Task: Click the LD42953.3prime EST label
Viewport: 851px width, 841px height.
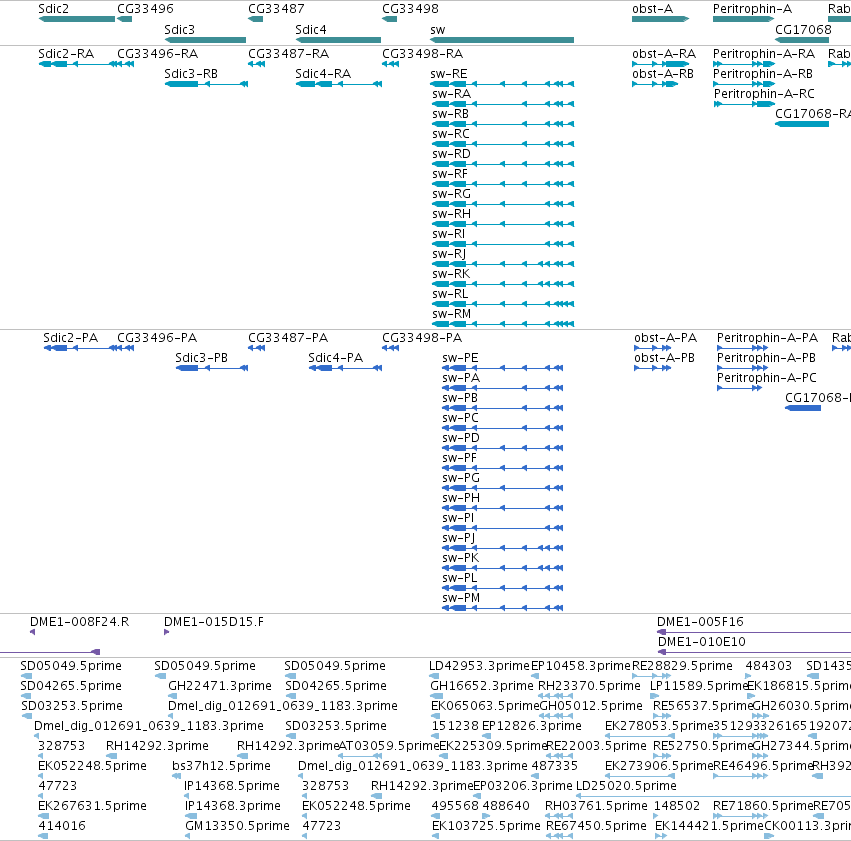Action: (x=479, y=666)
